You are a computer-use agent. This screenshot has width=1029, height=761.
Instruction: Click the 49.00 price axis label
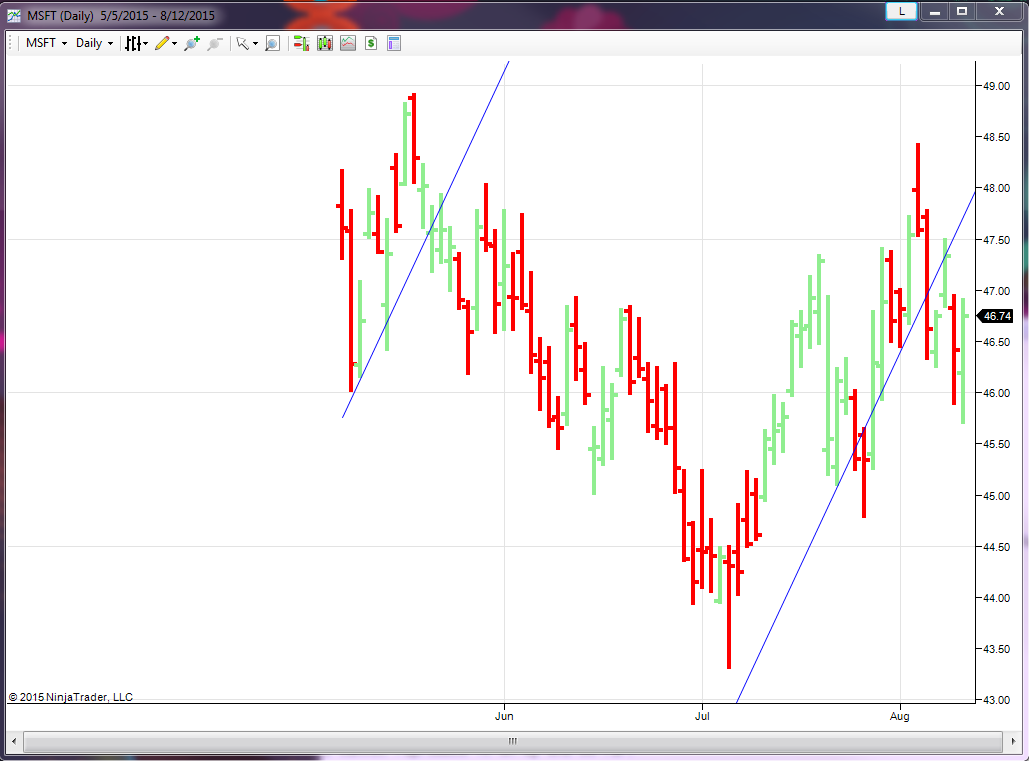[x=996, y=86]
